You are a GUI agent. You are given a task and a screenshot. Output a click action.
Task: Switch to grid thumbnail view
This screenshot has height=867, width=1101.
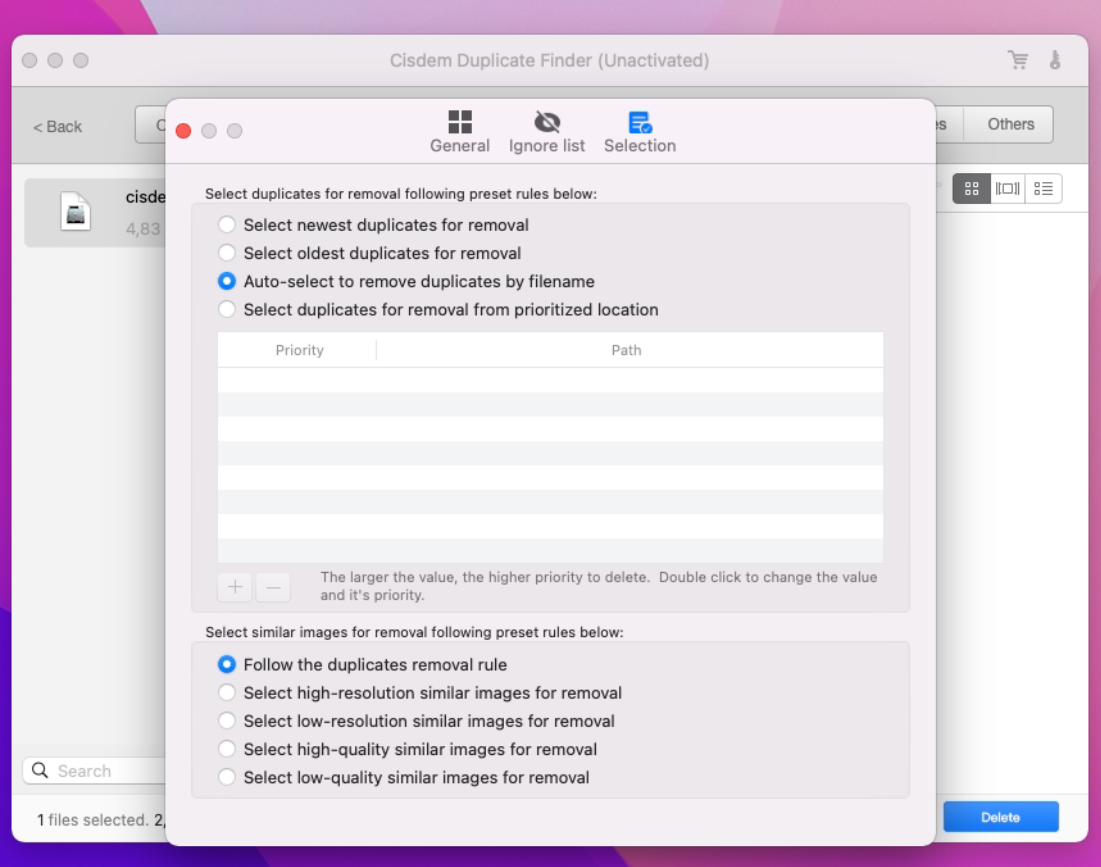coord(971,188)
